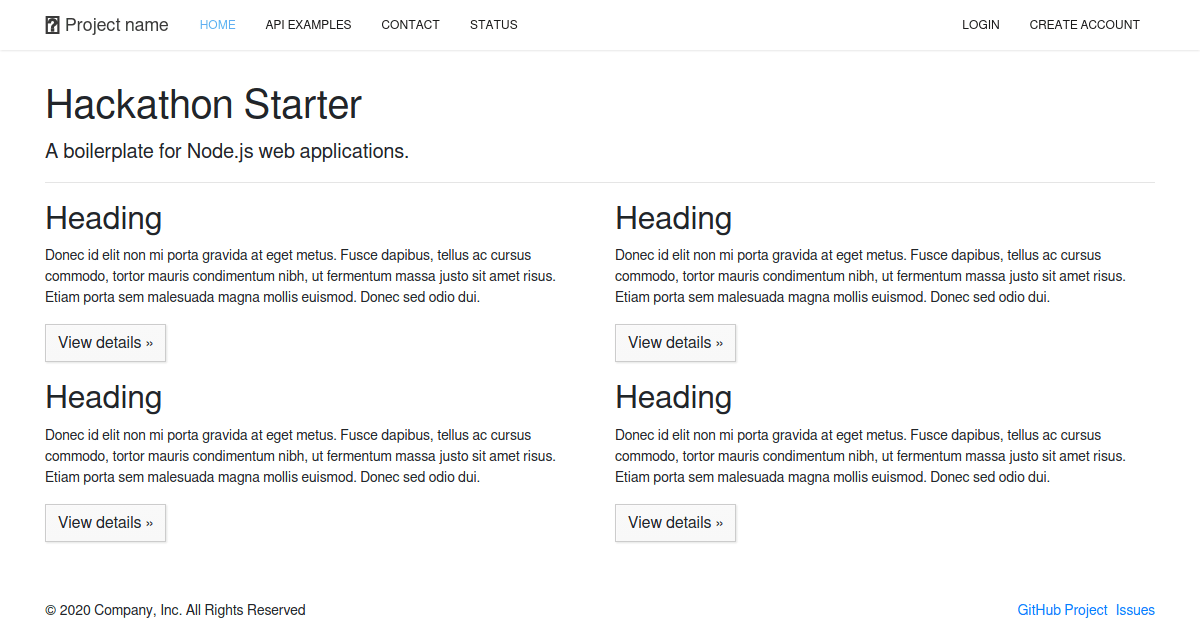
Task: Click View details under bottom-left Heading
Action: click(105, 522)
